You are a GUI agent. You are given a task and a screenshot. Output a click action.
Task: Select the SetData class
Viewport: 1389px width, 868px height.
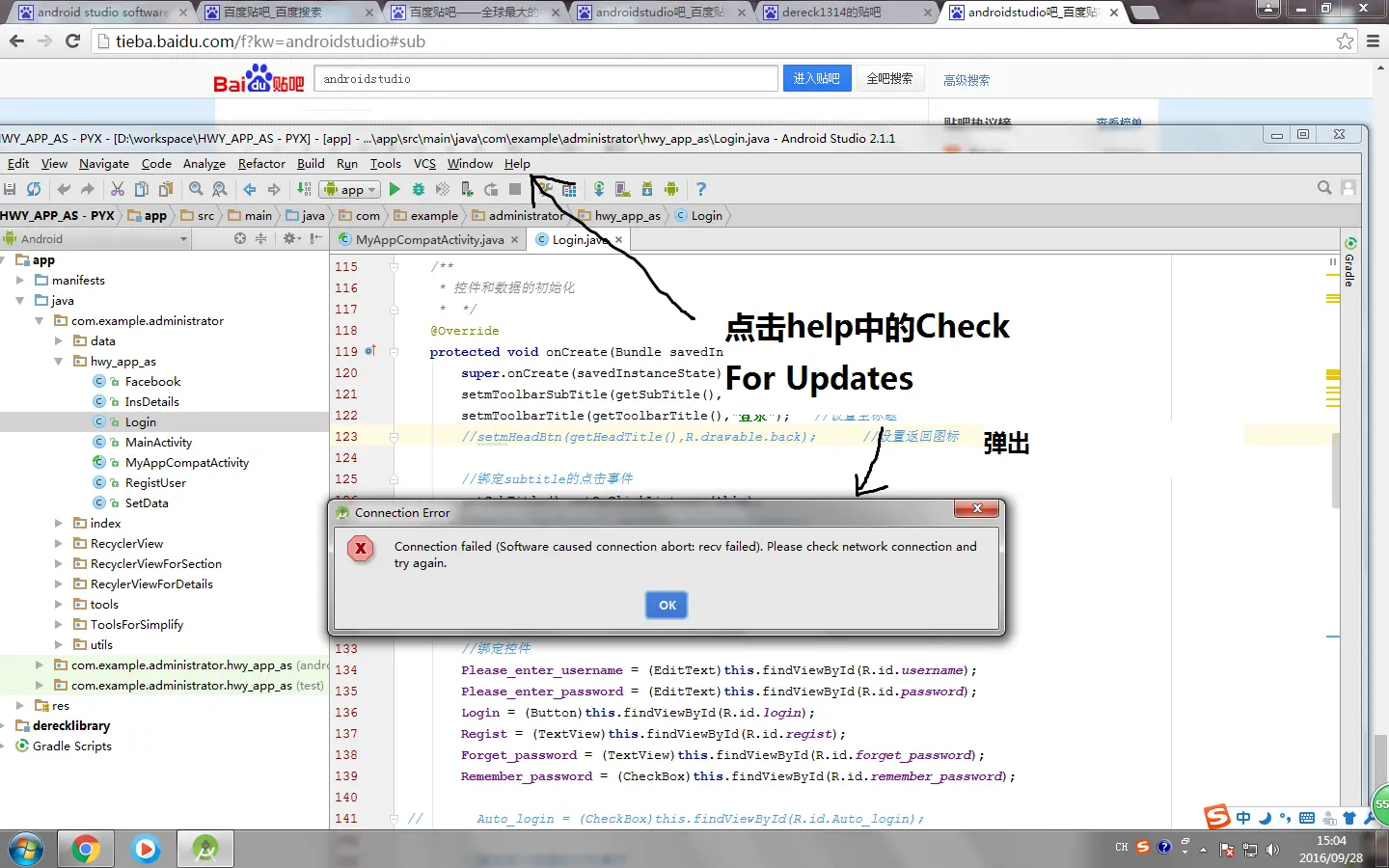[147, 503]
